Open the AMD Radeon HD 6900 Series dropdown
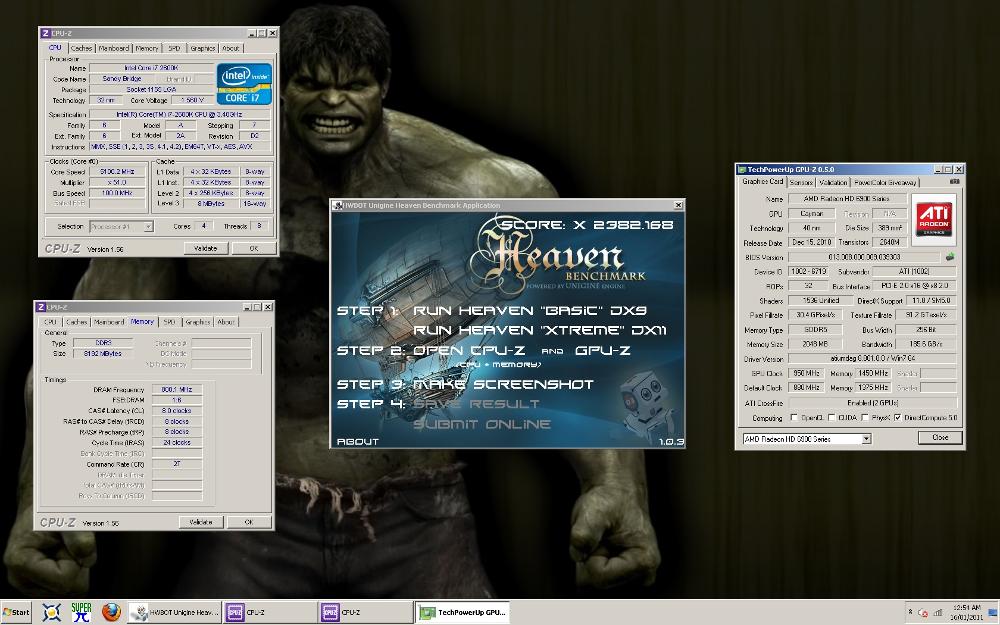Viewport: 1000px width, 625px height. [x=866, y=439]
